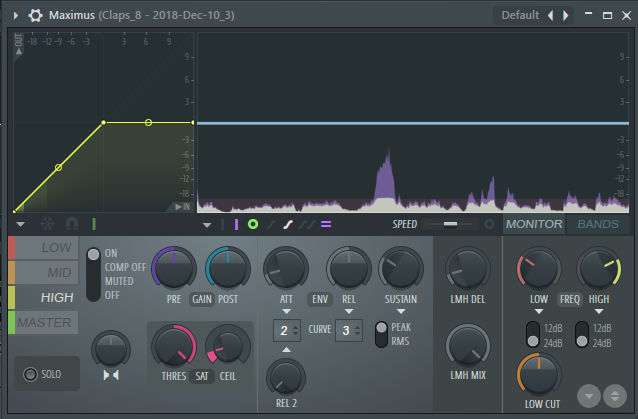
Task: Open the arrow menu below HIGH freq
Action: pos(599,311)
